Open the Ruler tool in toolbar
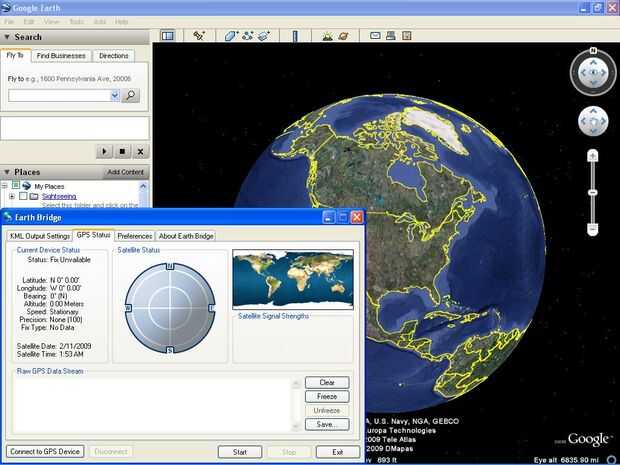Screen dimensions: 620x465 pyautogui.click(x=295, y=36)
